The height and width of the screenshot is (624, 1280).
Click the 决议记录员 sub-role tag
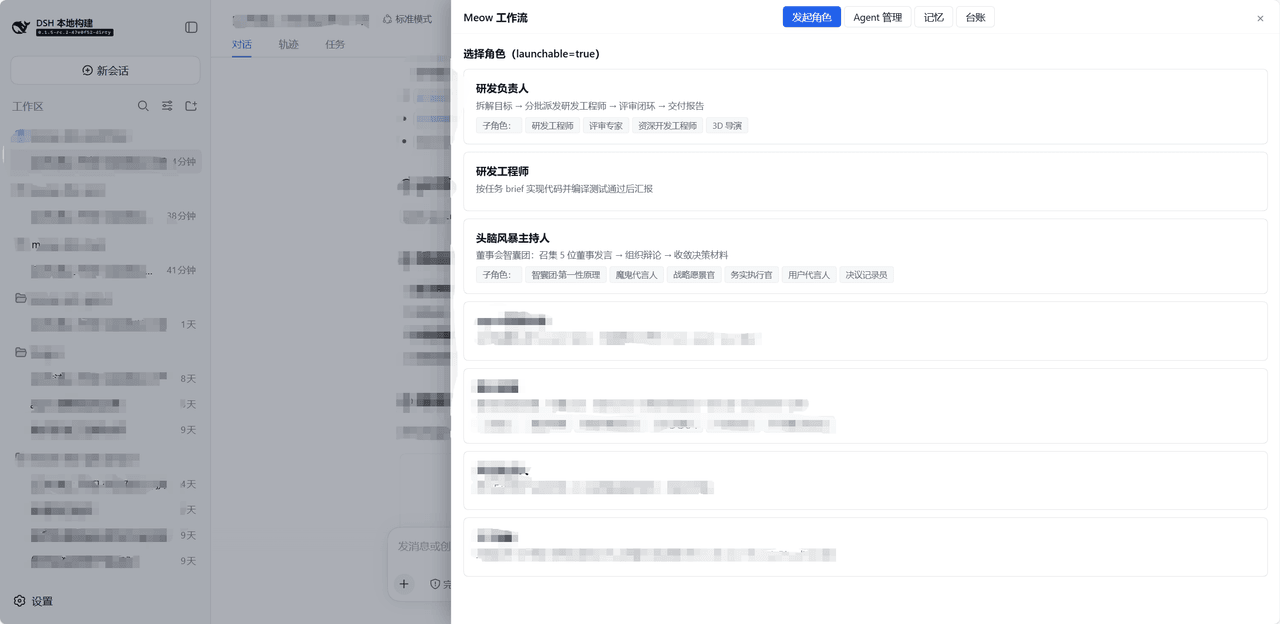pyautogui.click(x=866, y=275)
